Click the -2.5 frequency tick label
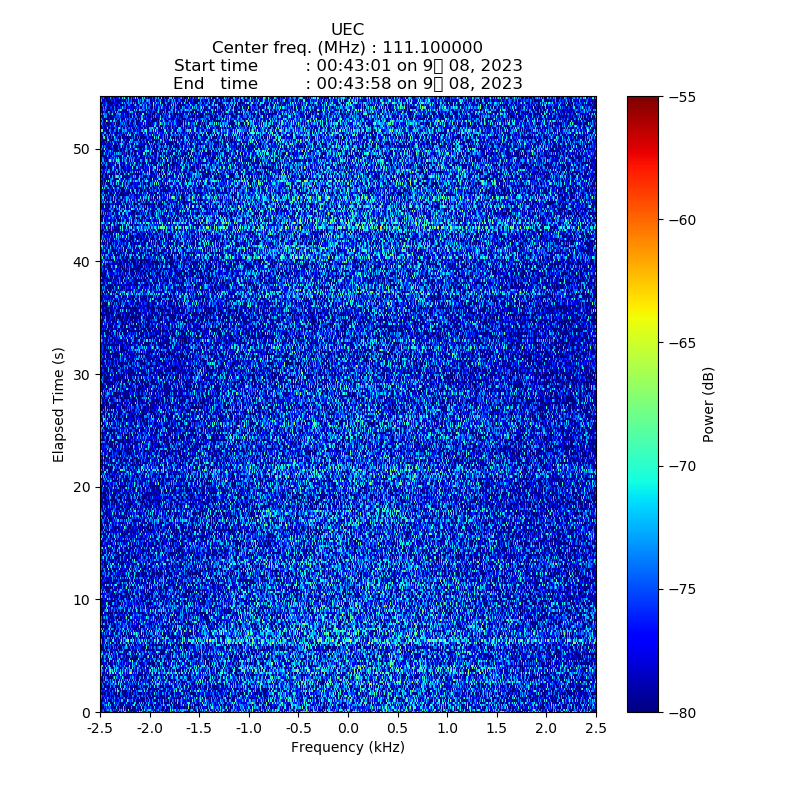 99,729
